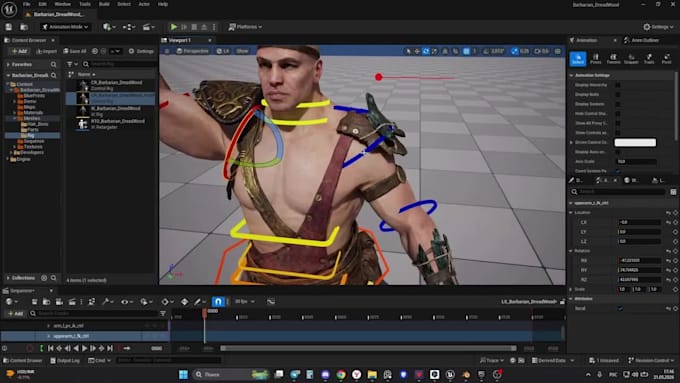This screenshot has width=680, height=383.
Task: Toggle the third Animation Settings Display checkbox
Action: (618, 104)
